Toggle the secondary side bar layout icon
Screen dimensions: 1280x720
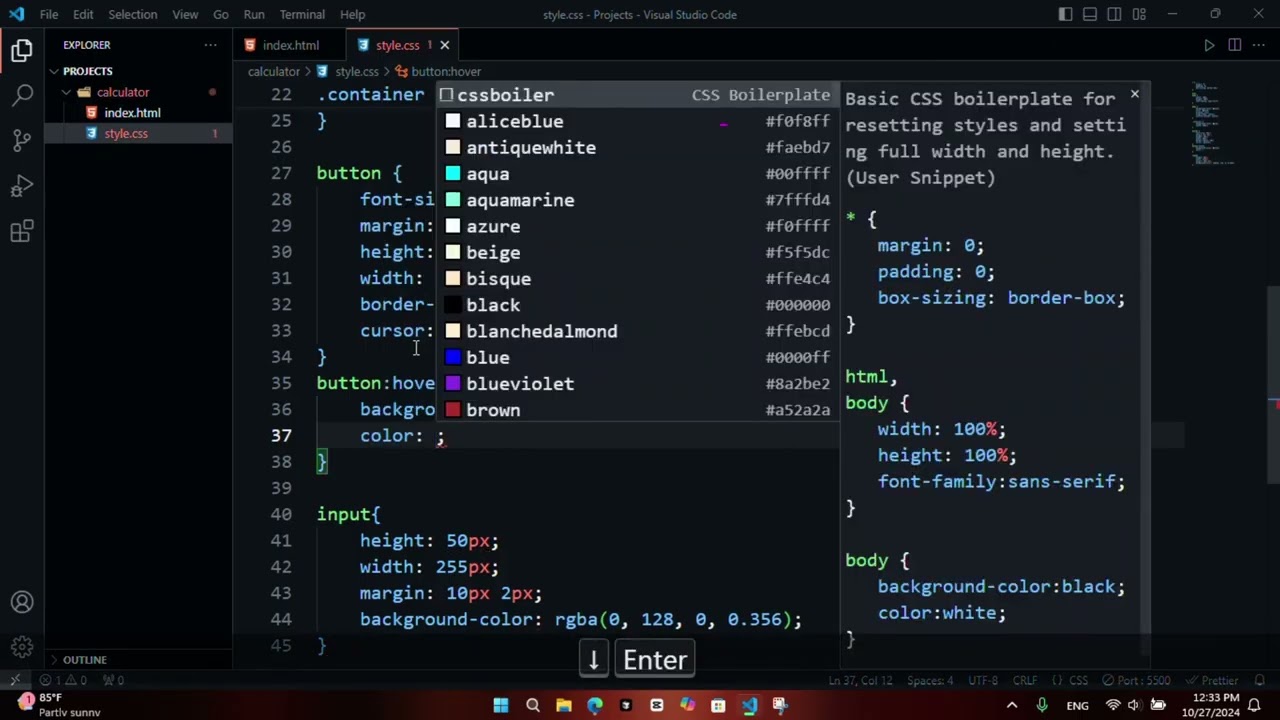pos(1114,14)
